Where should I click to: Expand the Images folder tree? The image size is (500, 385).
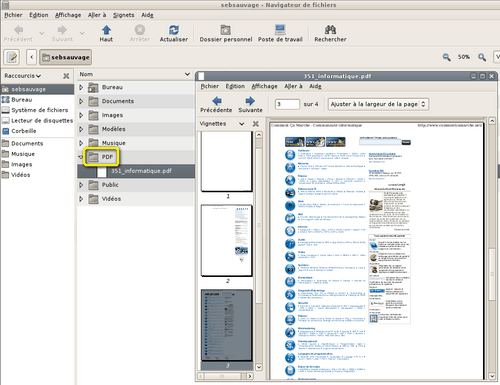pyautogui.click(x=81, y=115)
